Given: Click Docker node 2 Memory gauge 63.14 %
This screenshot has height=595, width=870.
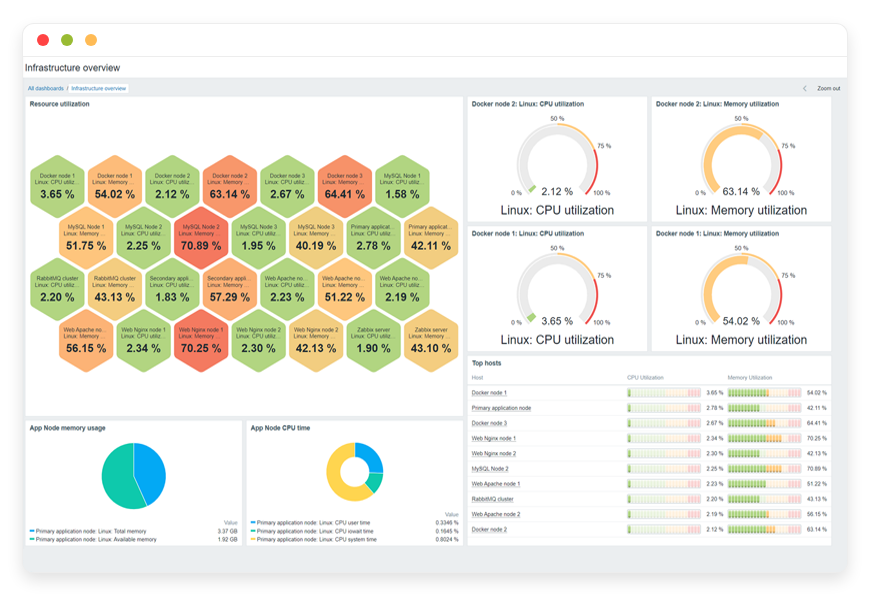Looking at the screenshot, I should coord(741,161).
